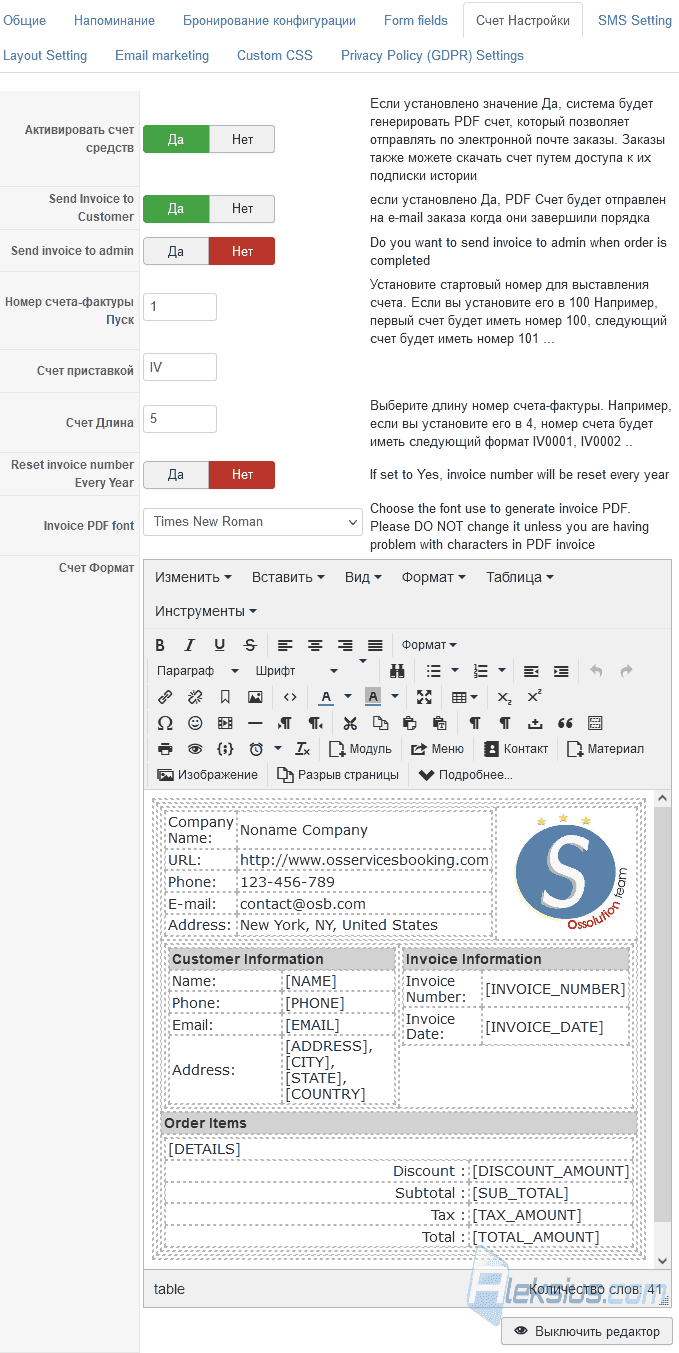Click the special character omega icon
679x1353 pixels.
point(165,723)
